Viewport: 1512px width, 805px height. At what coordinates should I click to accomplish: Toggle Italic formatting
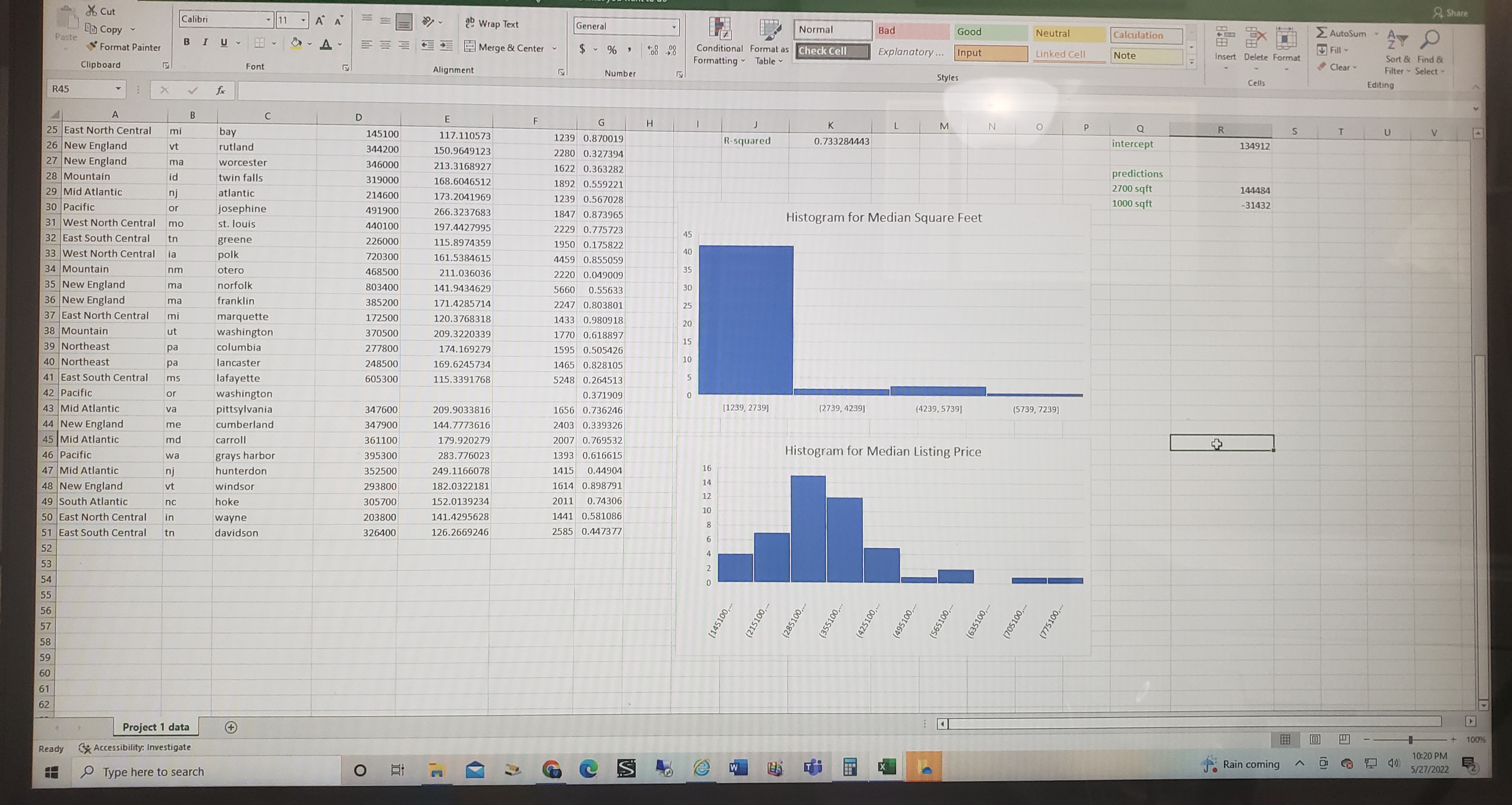[x=205, y=42]
